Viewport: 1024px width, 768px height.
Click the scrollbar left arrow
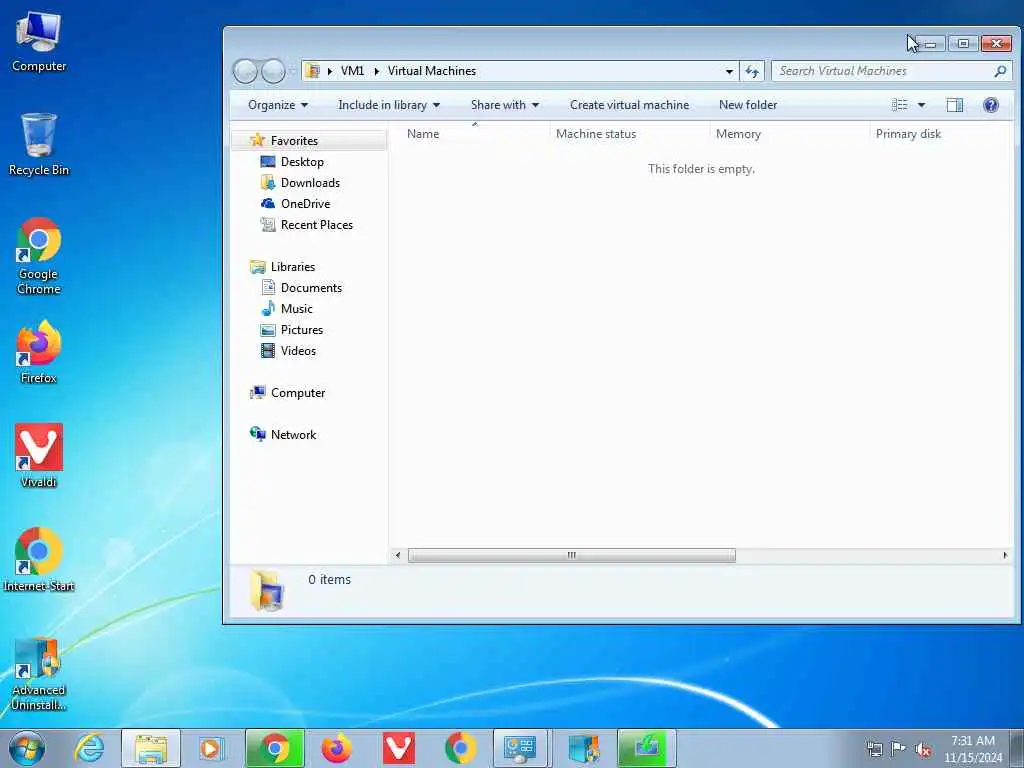coord(398,556)
